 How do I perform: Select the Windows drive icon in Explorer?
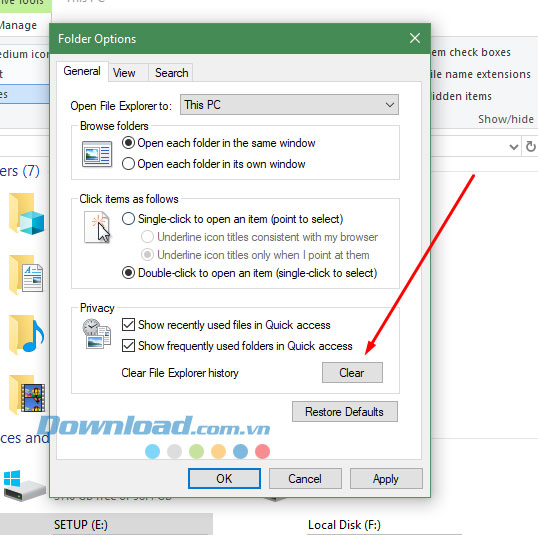24,486
